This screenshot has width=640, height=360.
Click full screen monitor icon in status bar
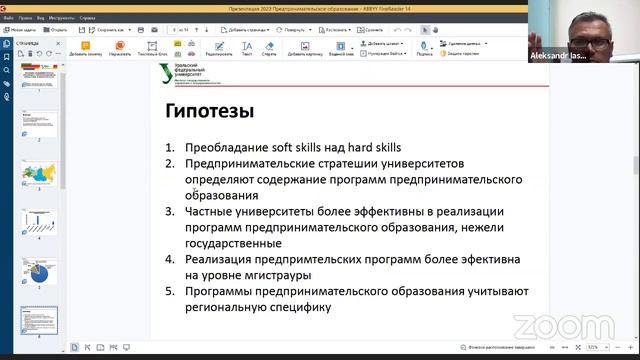pos(127,347)
